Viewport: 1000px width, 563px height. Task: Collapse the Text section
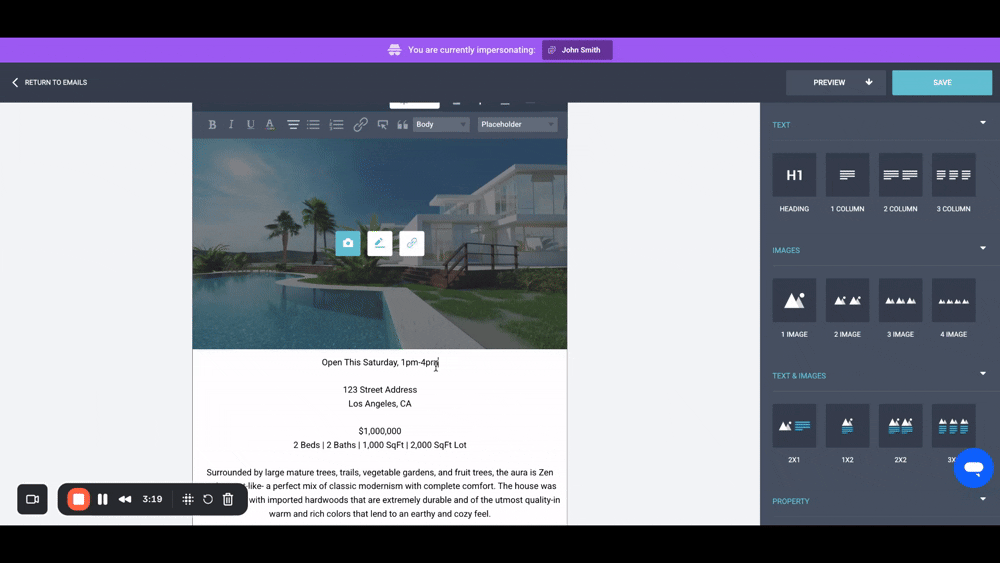point(983,122)
